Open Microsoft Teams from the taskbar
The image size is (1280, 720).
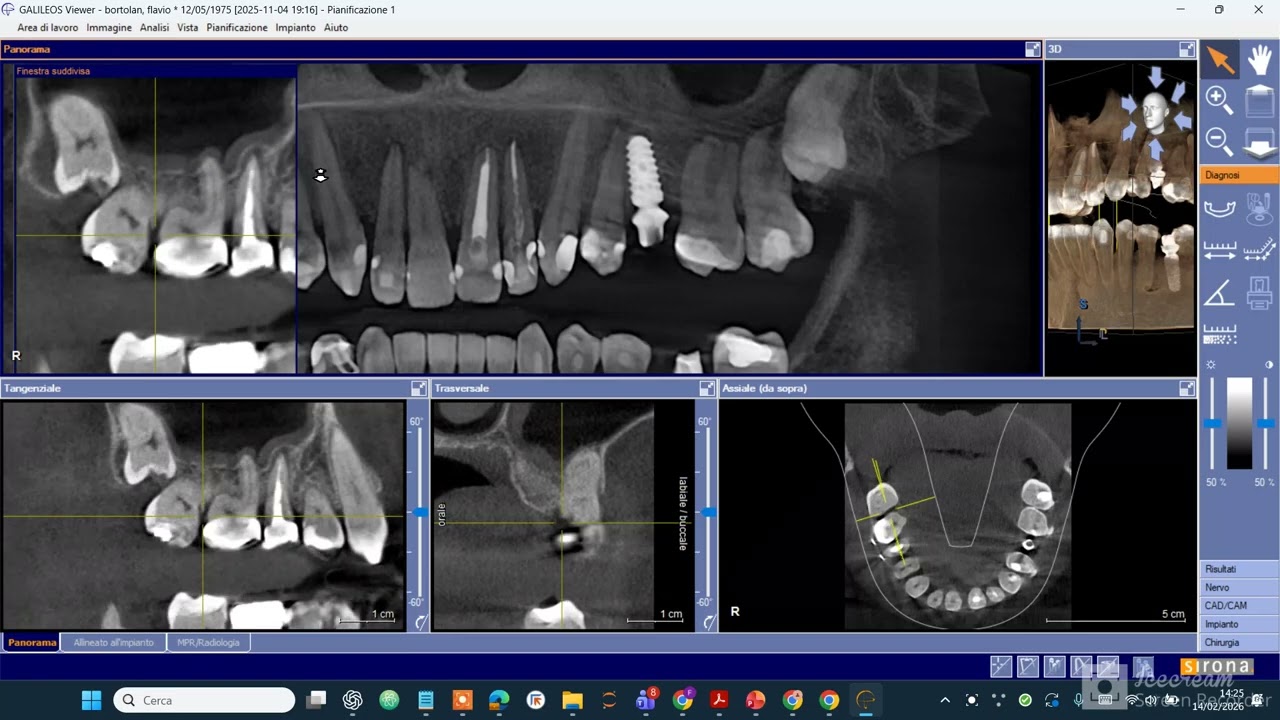pos(646,700)
